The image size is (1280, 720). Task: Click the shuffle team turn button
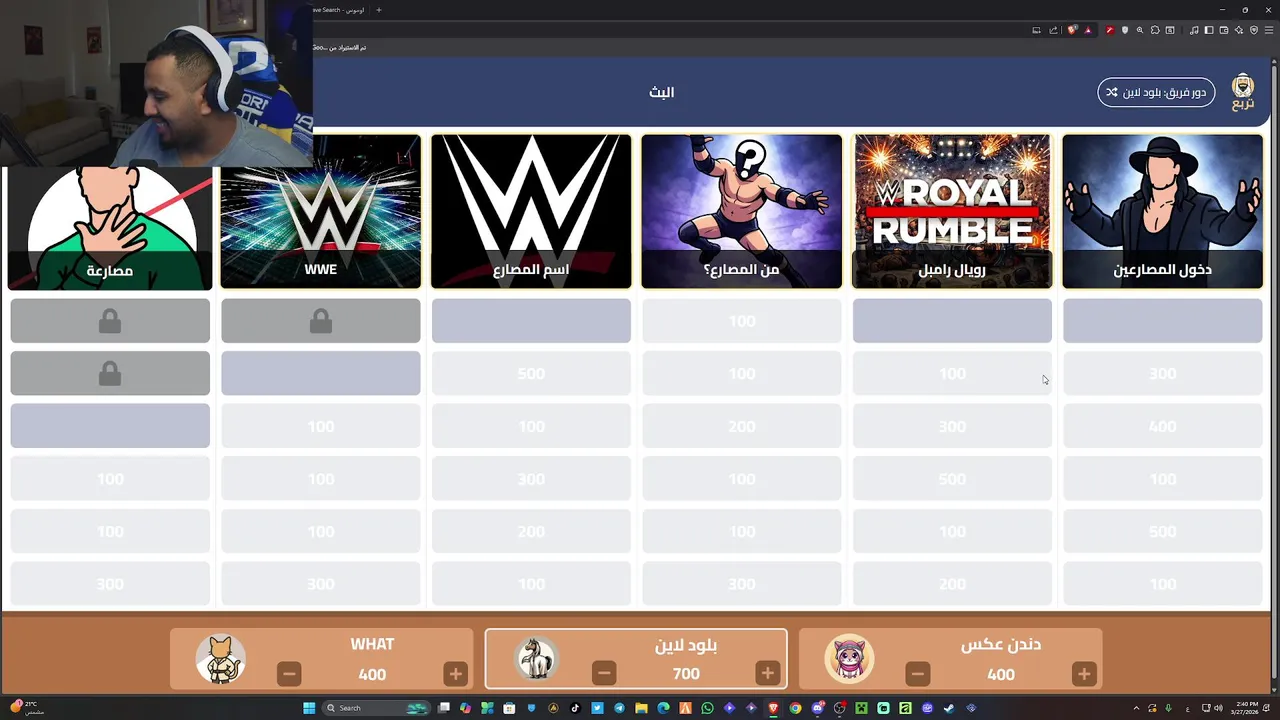(x=1156, y=92)
